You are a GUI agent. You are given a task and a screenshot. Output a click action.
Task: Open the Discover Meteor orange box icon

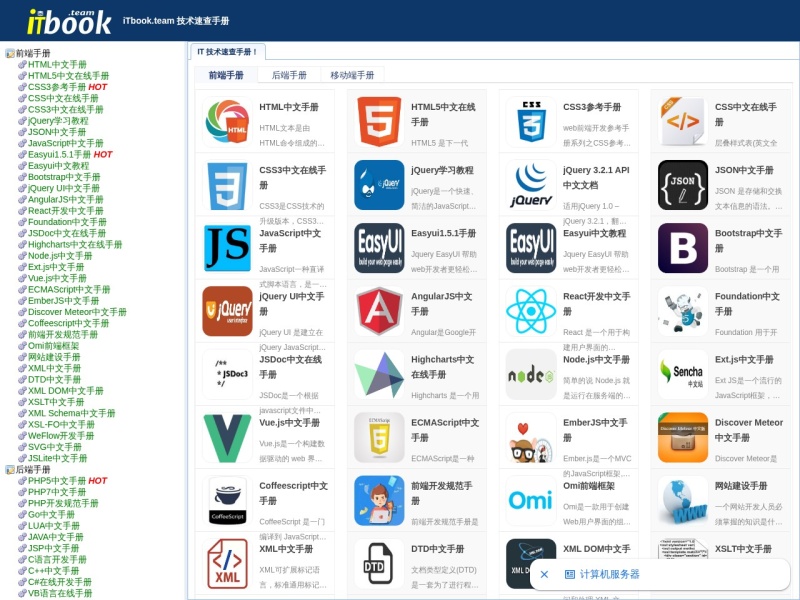point(683,438)
